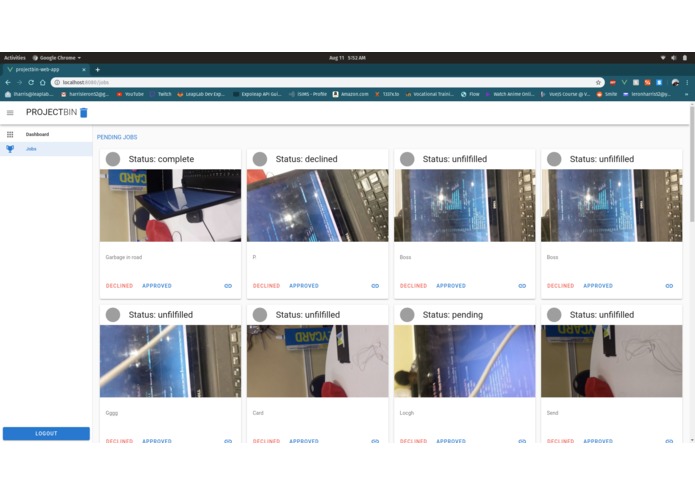Viewport: 695px width, 494px height.
Task: Open the Google Chrome app menu dropdown
Action: click(57, 58)
